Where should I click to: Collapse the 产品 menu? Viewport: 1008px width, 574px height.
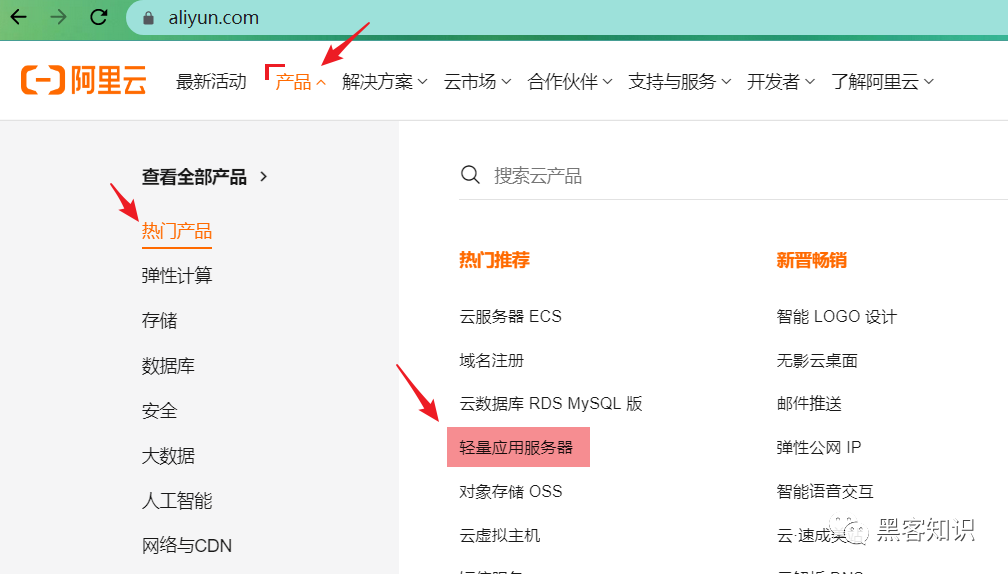[x=300, y=82]
